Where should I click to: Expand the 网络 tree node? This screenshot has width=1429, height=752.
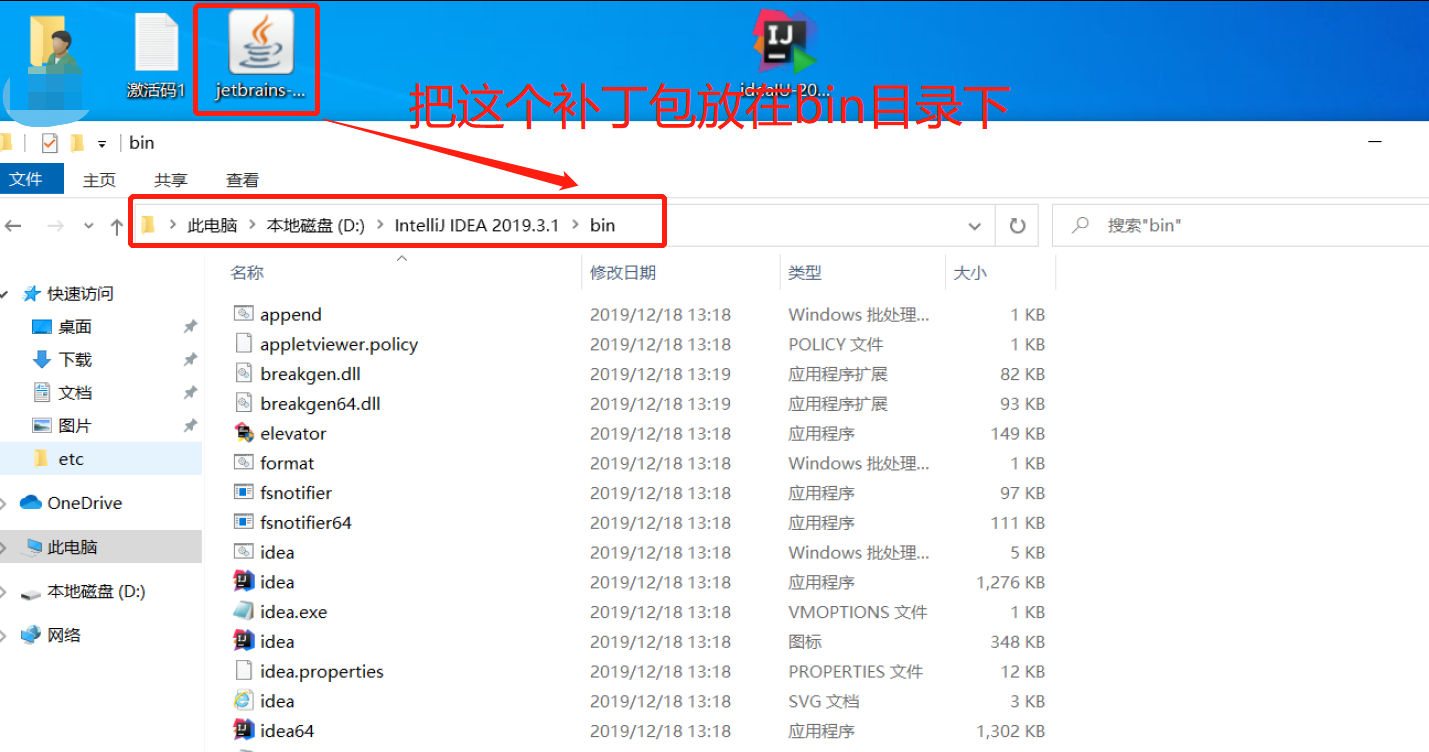click(5, 635)
